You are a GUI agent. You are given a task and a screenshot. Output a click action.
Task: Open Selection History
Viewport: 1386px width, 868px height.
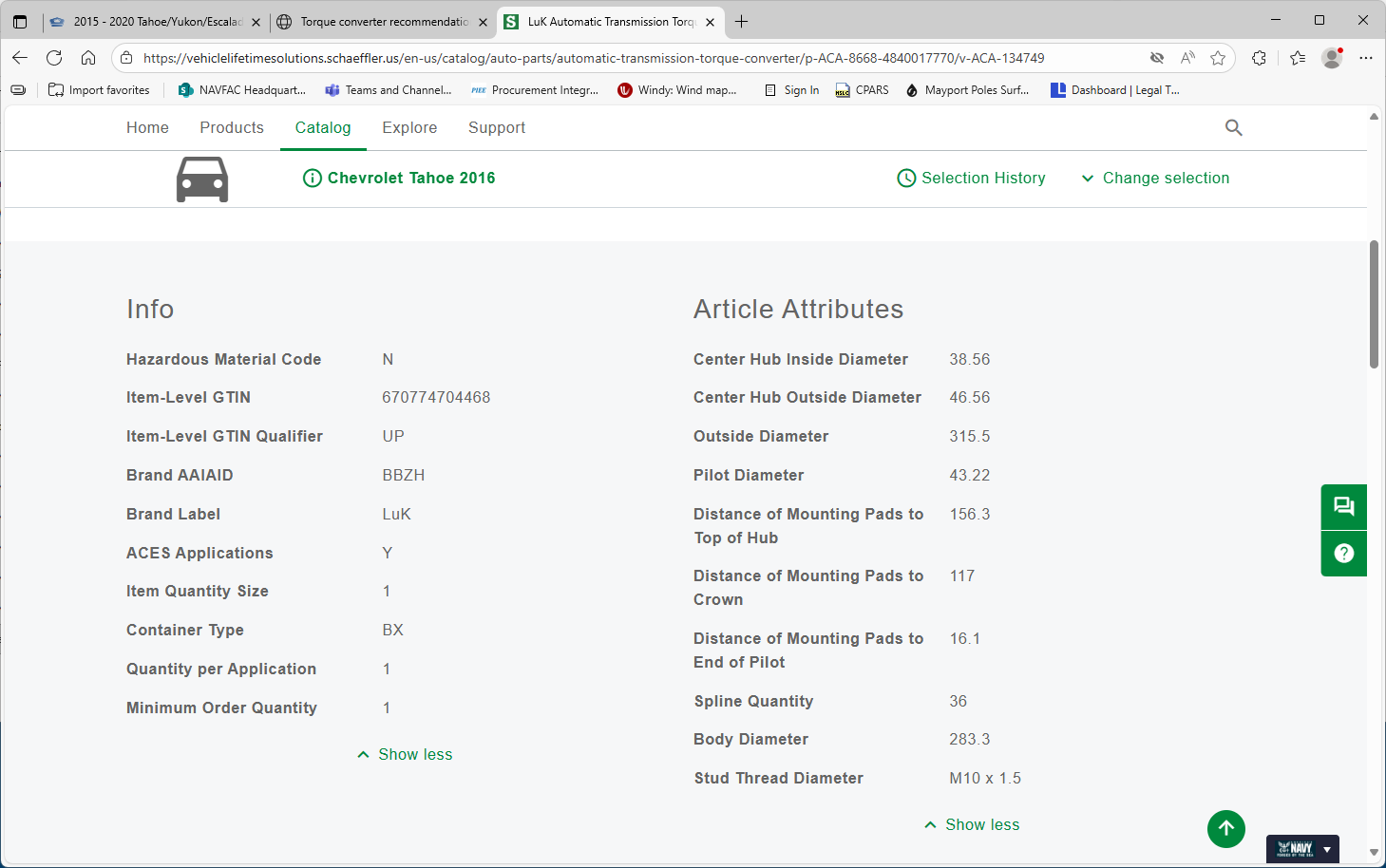[x=971, y=179]
